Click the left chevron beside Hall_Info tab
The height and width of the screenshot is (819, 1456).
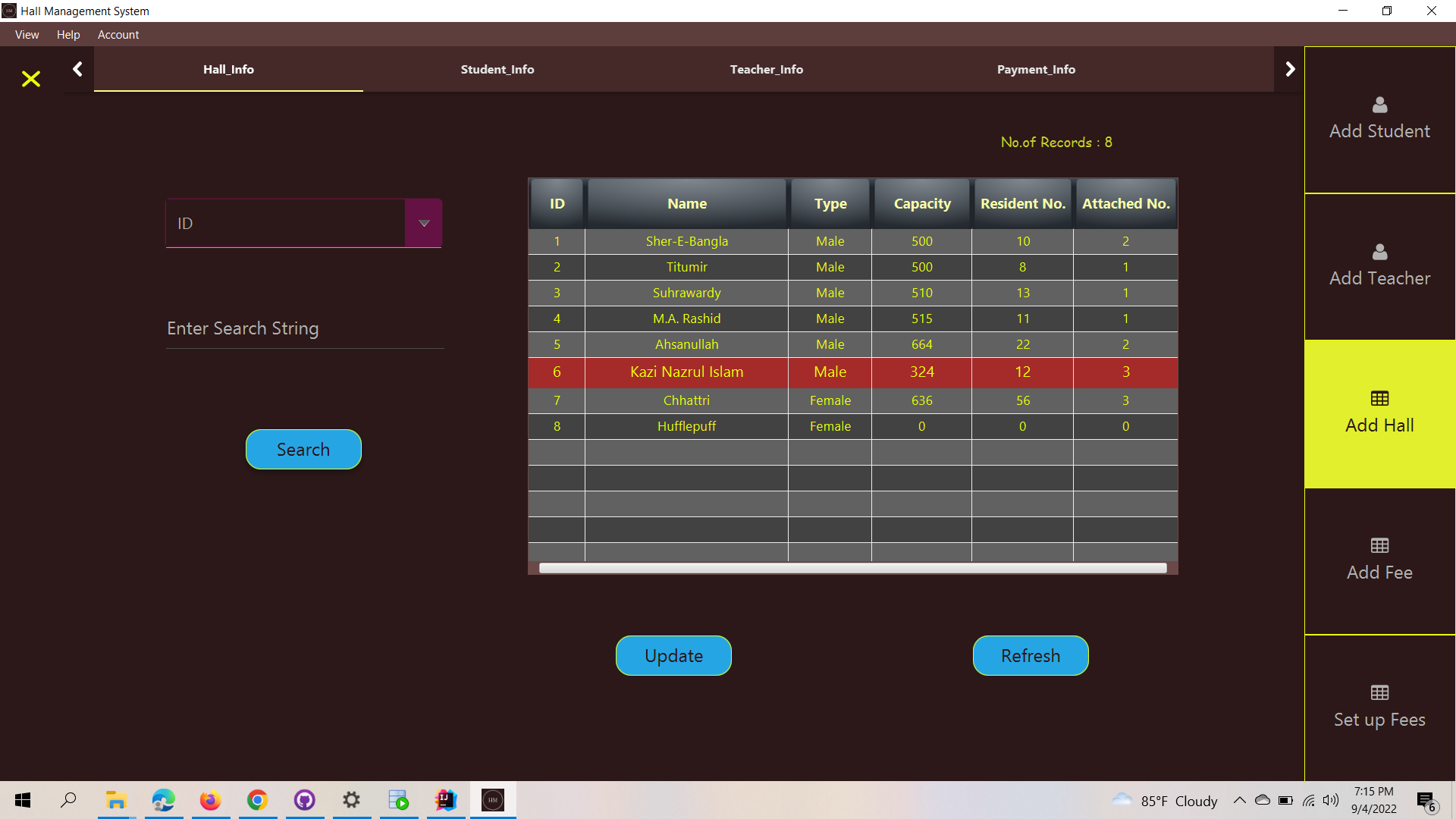pos(77,68)
